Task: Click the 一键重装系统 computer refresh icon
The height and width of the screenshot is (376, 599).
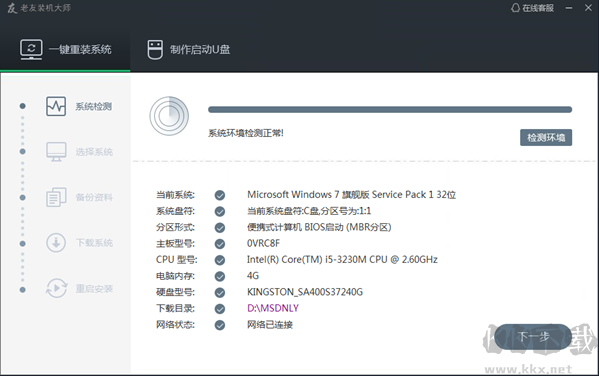Action: (31, 49)
